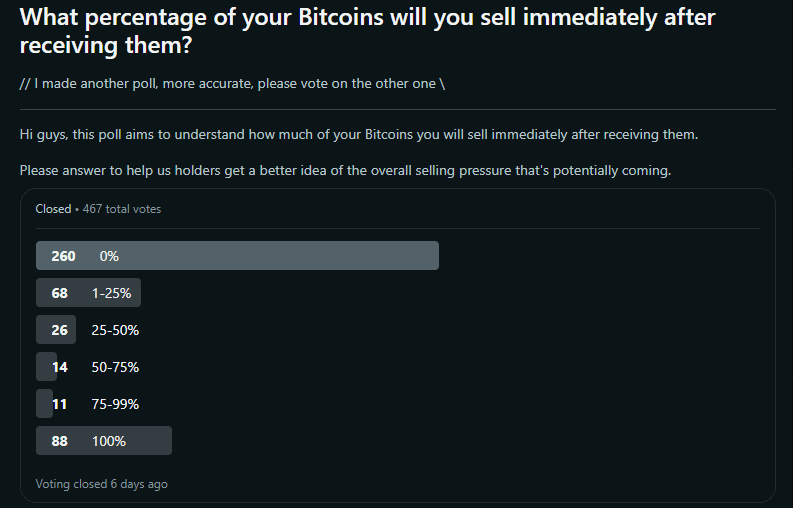793x508 pixels.
Task: Click the 88 vote count number
Action: click(x=60, y=441)
